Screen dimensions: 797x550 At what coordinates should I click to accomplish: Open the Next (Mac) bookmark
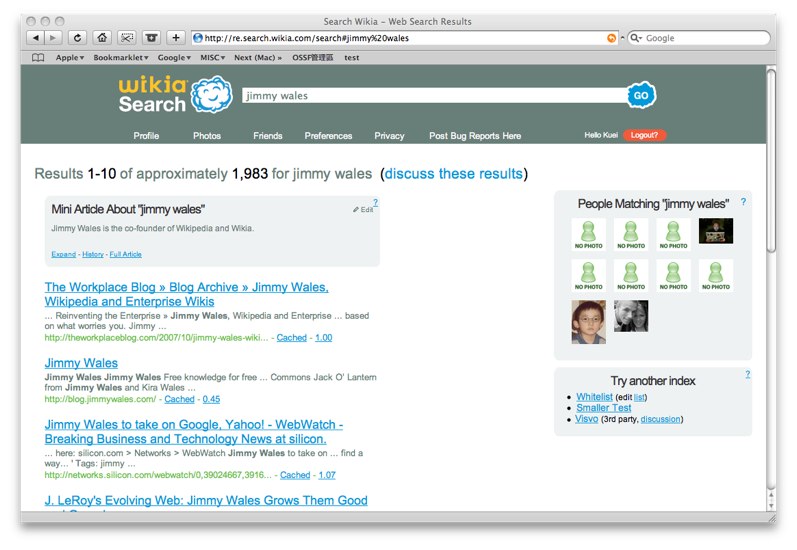pyautogui.click(x=258, y=57)
